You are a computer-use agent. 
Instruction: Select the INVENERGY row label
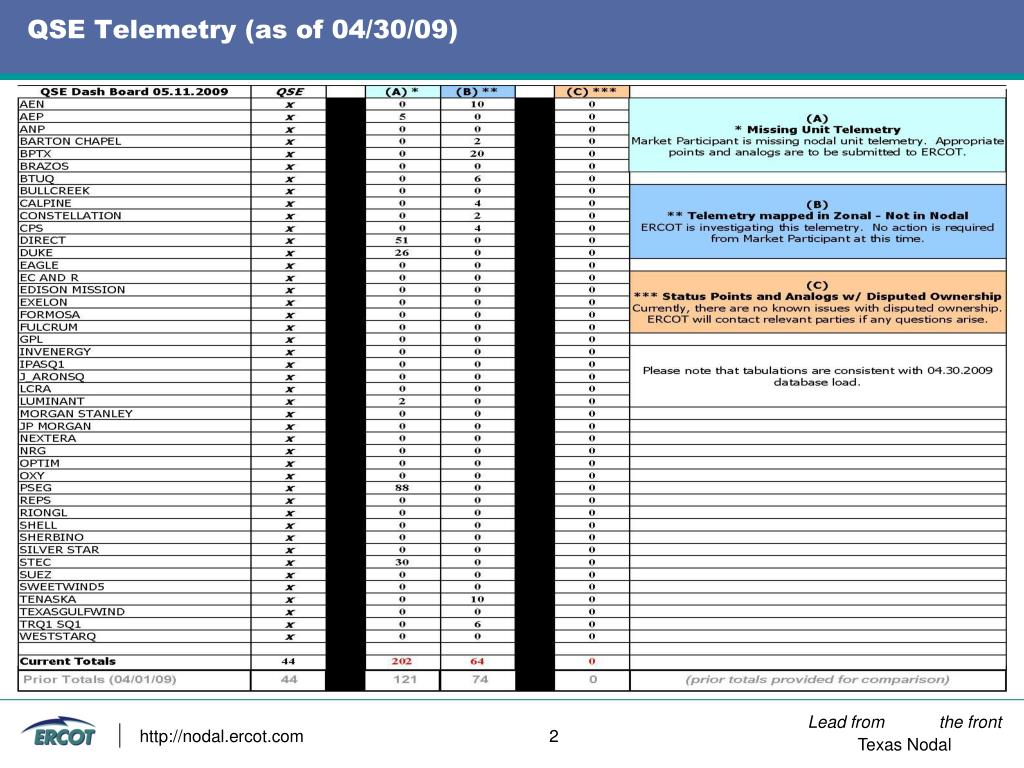pyautogui.click(x=56, y=352)
